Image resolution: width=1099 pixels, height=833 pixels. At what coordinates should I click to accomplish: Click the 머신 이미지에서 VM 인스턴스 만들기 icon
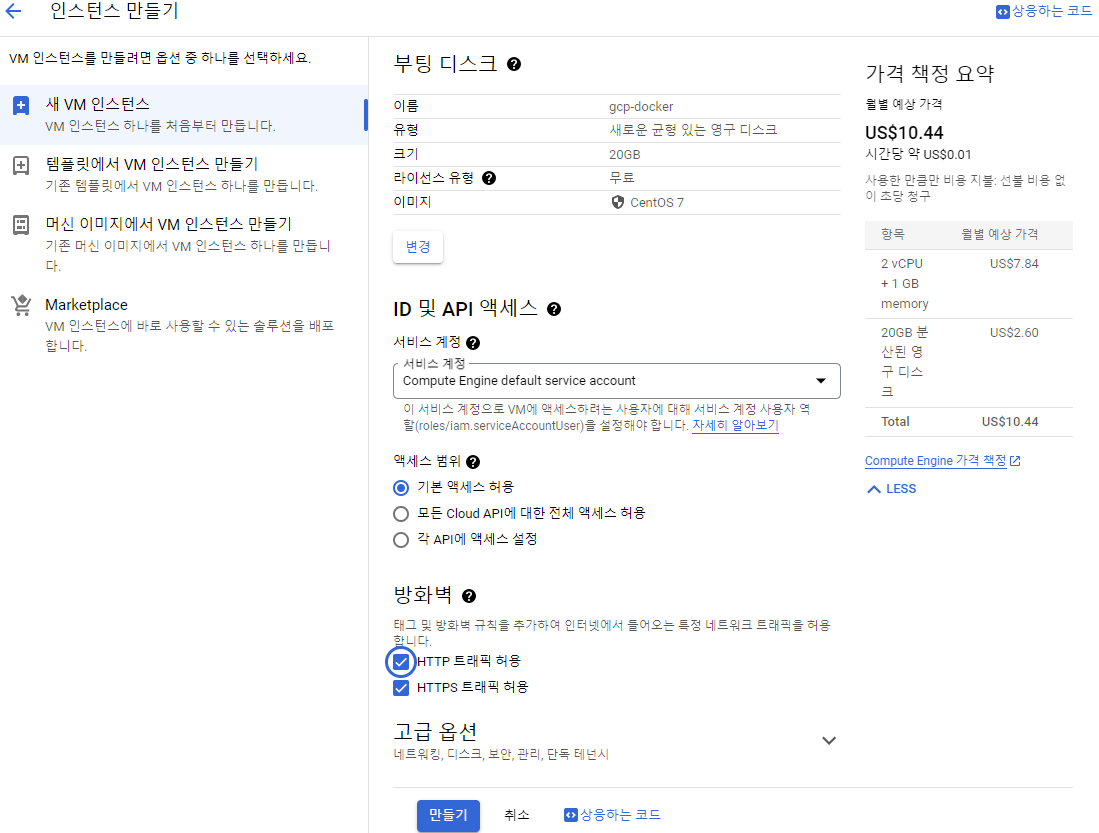click(x=21, y=225)
